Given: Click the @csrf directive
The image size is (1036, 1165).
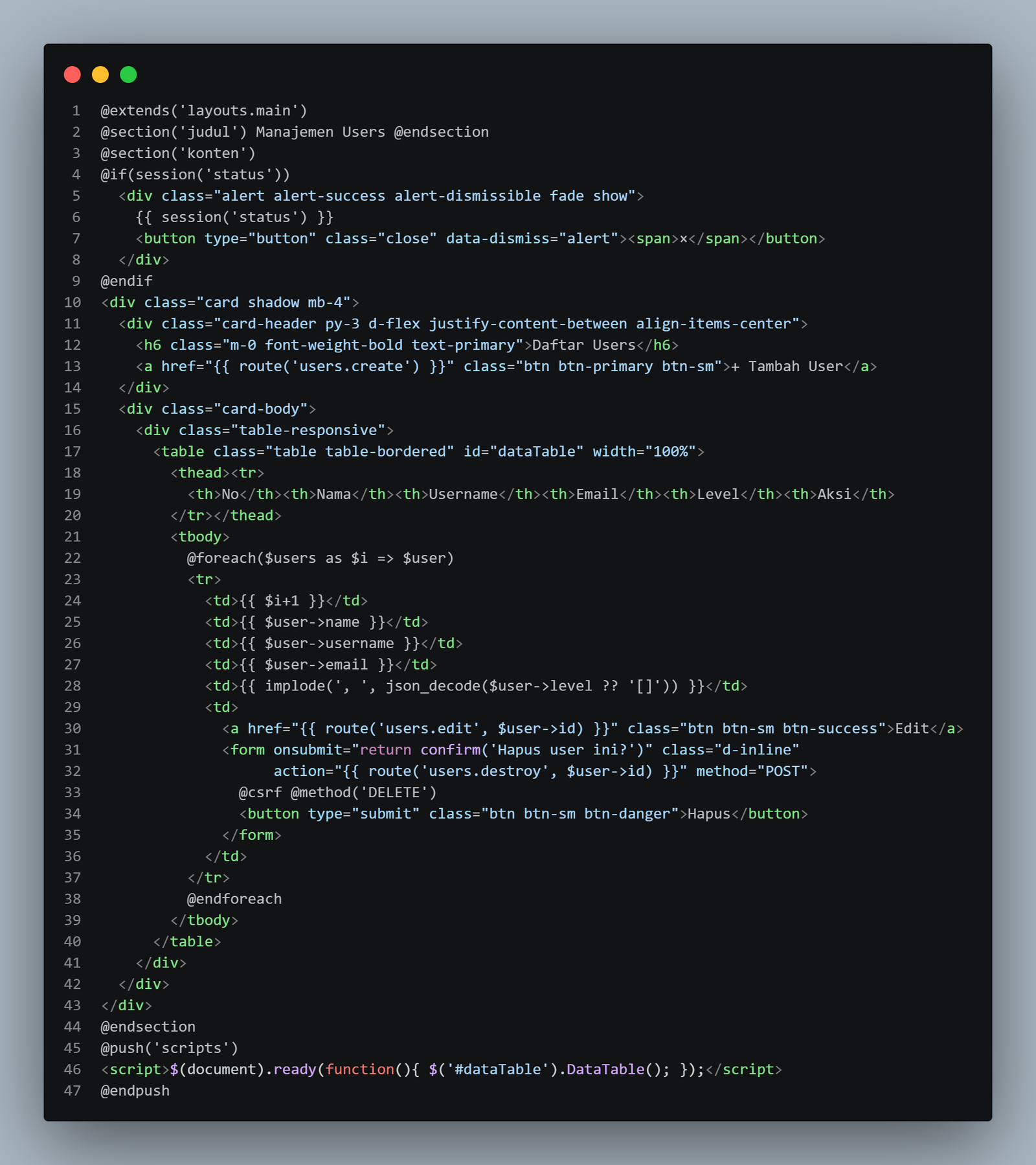Looking at the screenshot, I should (x=260, y=793).
